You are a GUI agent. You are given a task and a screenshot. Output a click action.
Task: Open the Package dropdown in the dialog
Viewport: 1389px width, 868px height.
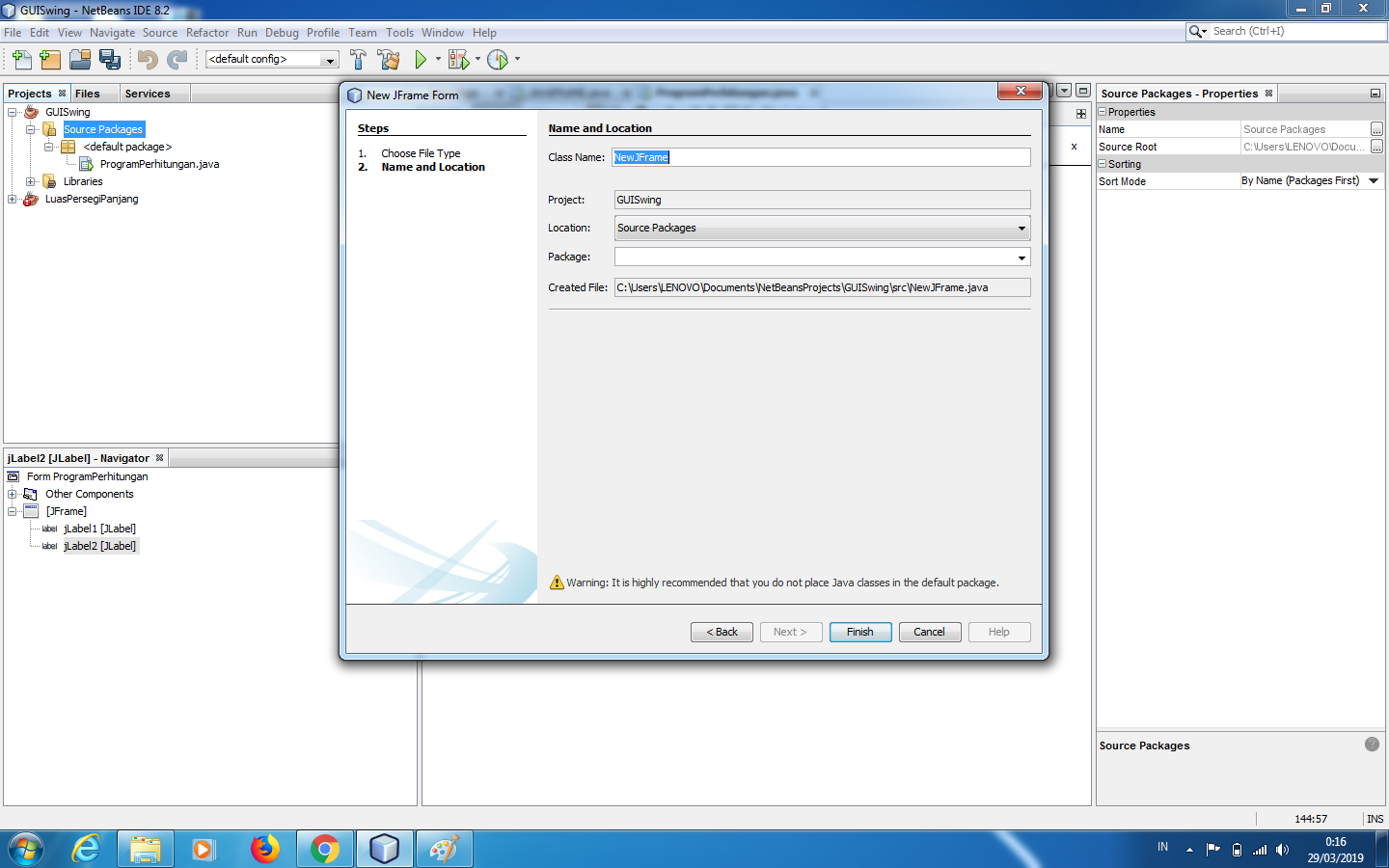click(x=1021, y=257)
